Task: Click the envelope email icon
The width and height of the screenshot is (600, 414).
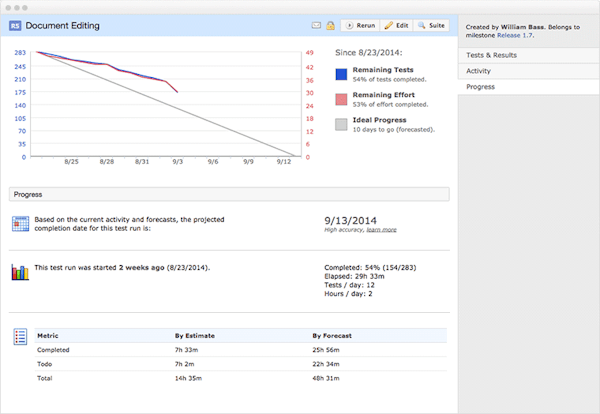Action: (x=317, y=25)
